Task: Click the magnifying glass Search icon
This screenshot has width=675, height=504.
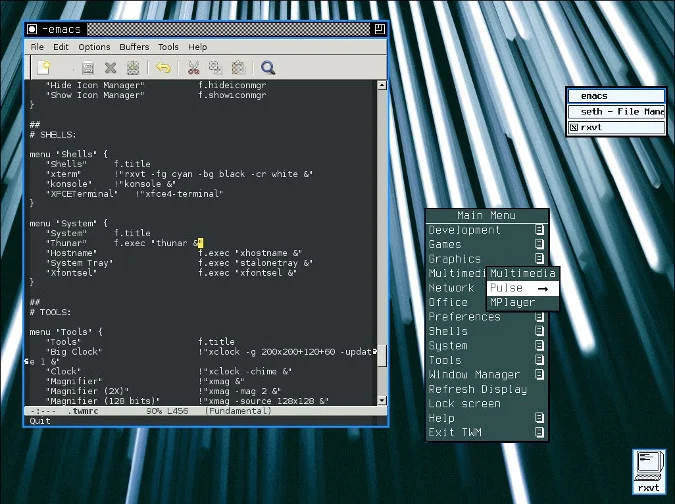Action: pos(267,68)
